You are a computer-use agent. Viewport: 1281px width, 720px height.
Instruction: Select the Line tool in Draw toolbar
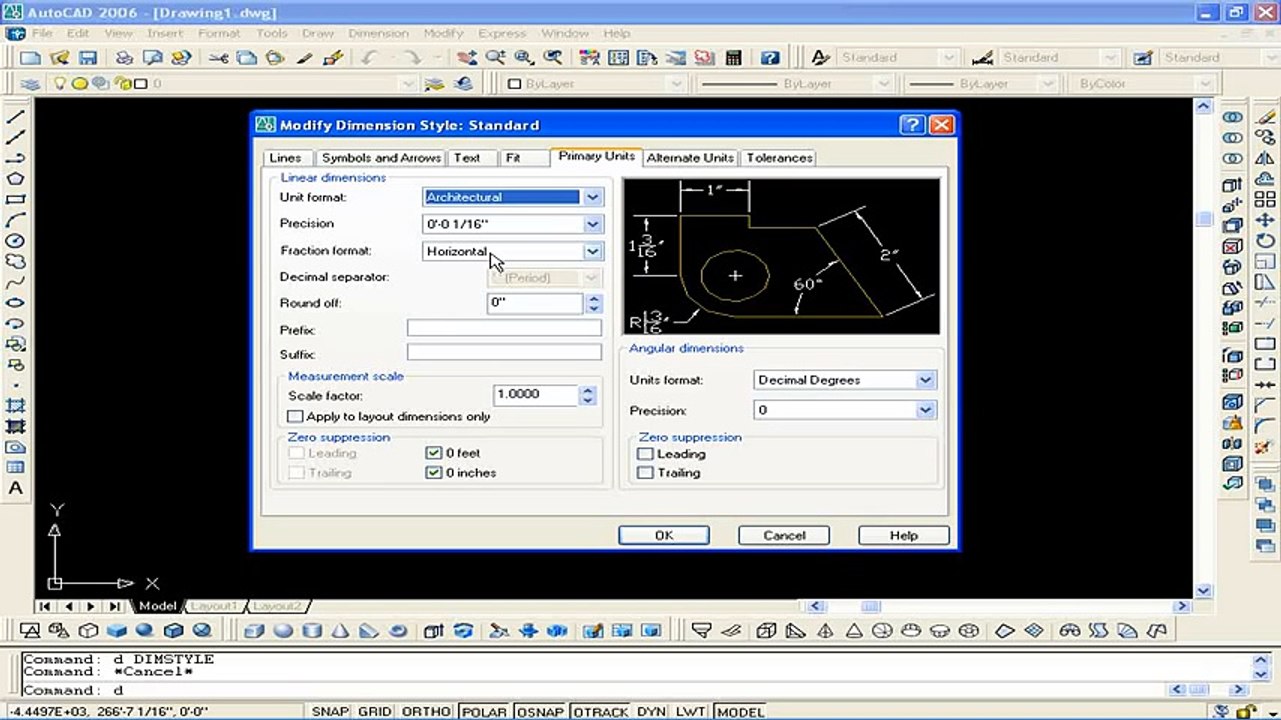point(16,117)
